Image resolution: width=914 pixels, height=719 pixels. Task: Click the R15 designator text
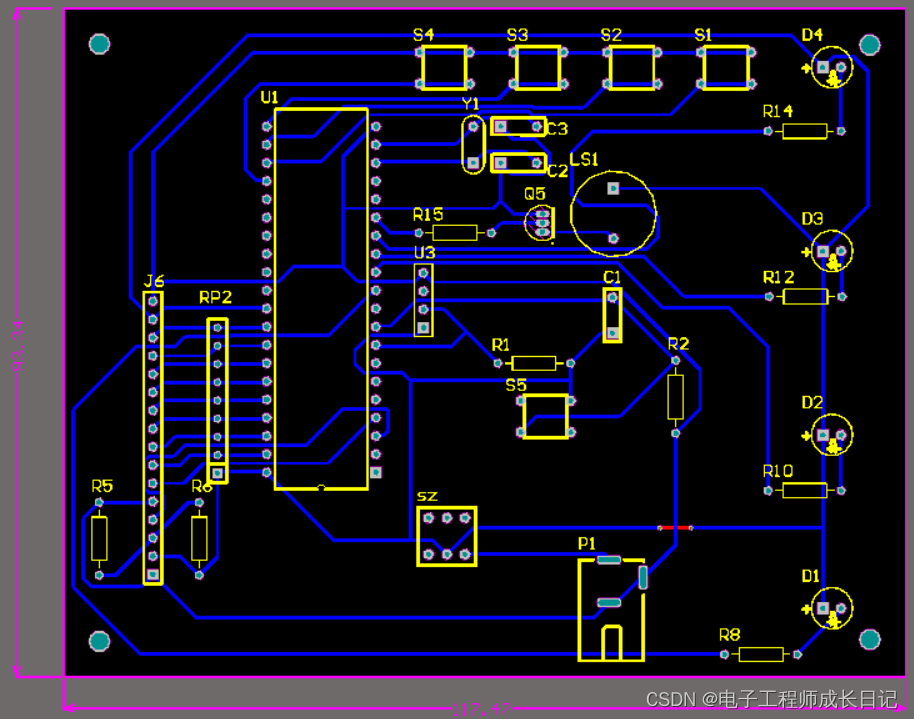pos(428,215)
